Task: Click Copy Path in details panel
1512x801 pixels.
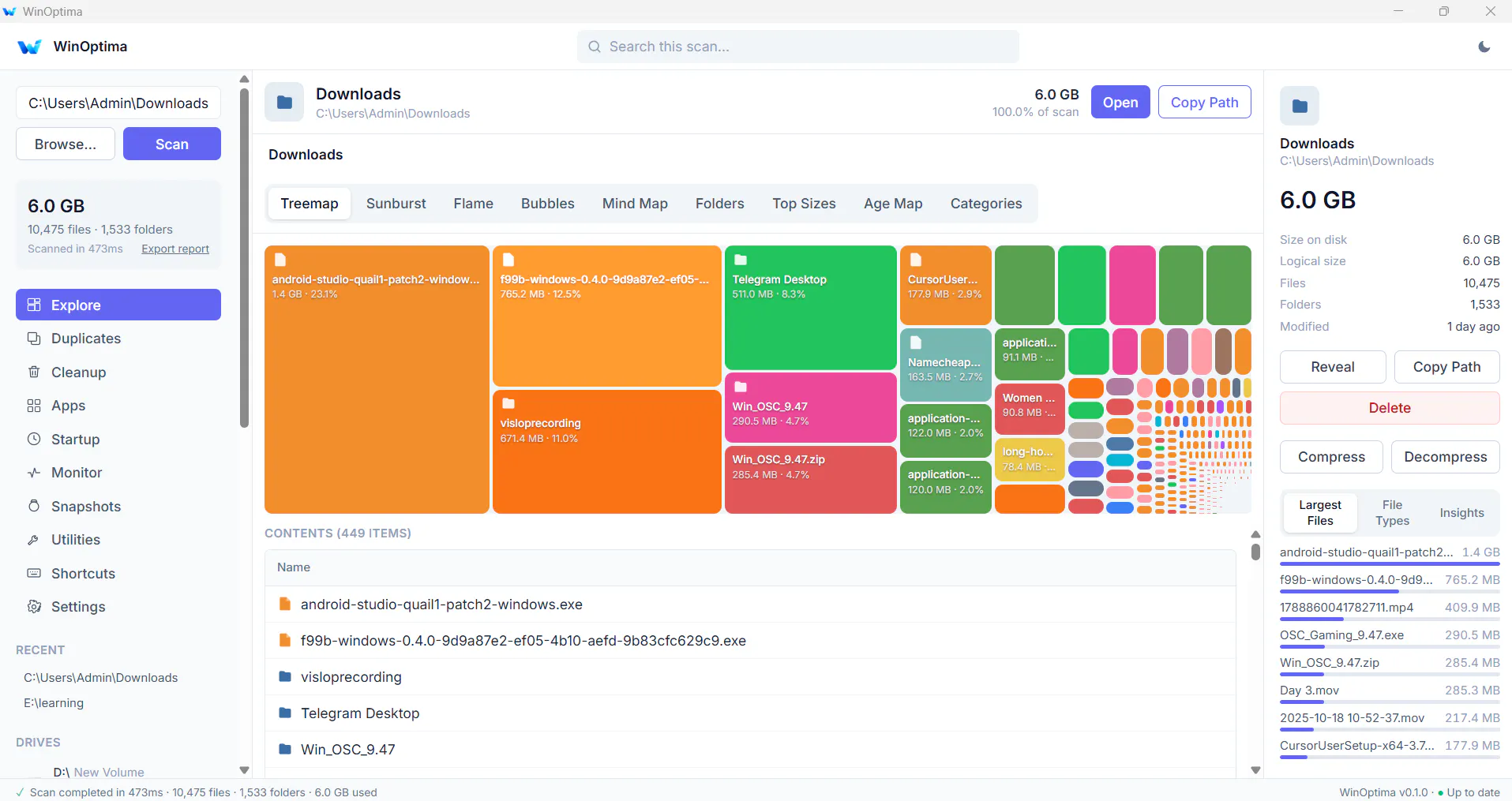Action: (1447, 367)
